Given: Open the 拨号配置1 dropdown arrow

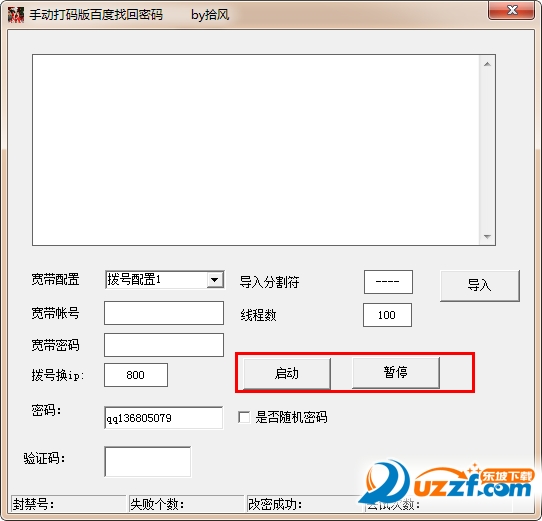Looking at the screenshot, I should tap(215, 280).
